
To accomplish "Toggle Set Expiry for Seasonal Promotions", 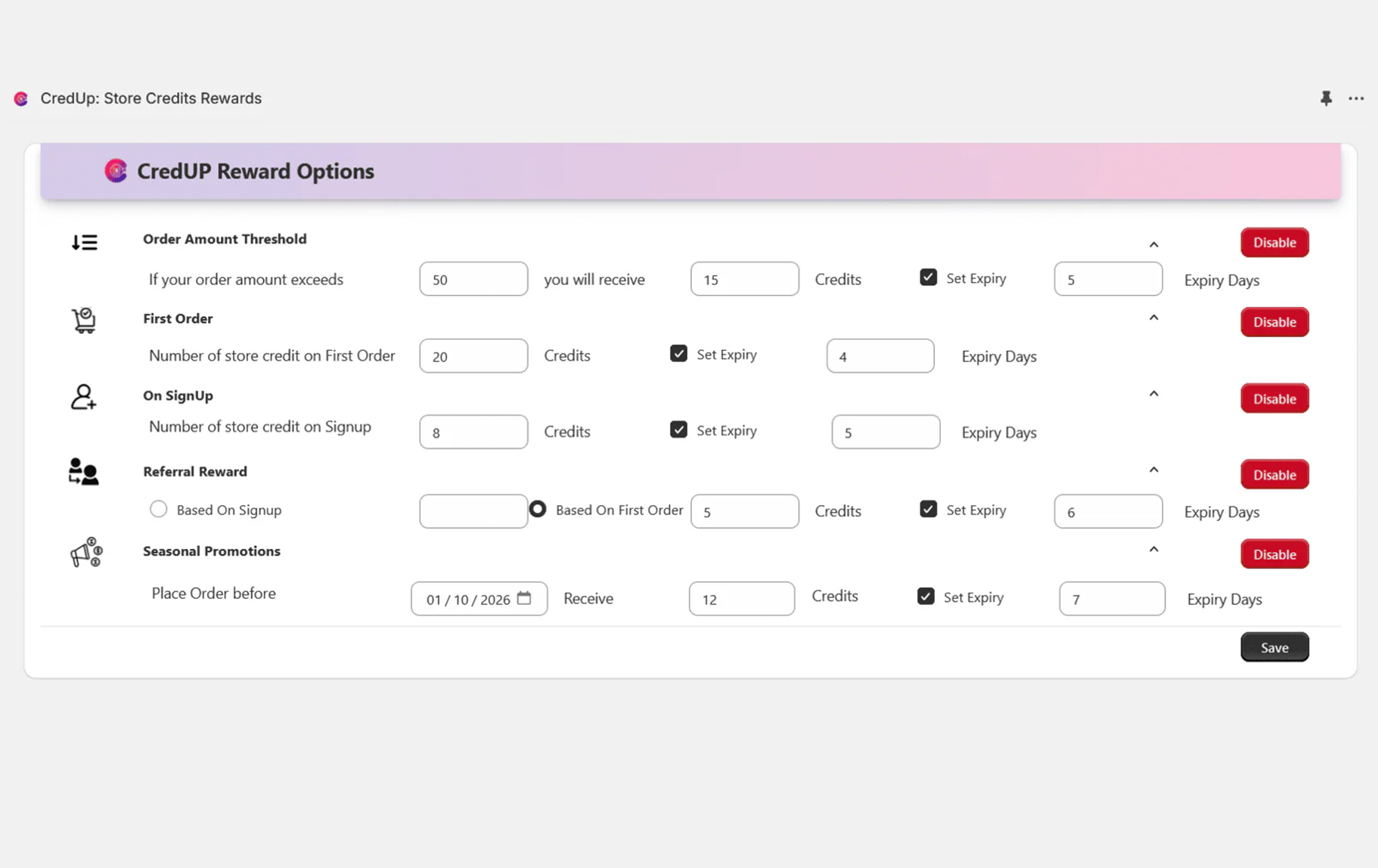I will click(x=926, y=597).
